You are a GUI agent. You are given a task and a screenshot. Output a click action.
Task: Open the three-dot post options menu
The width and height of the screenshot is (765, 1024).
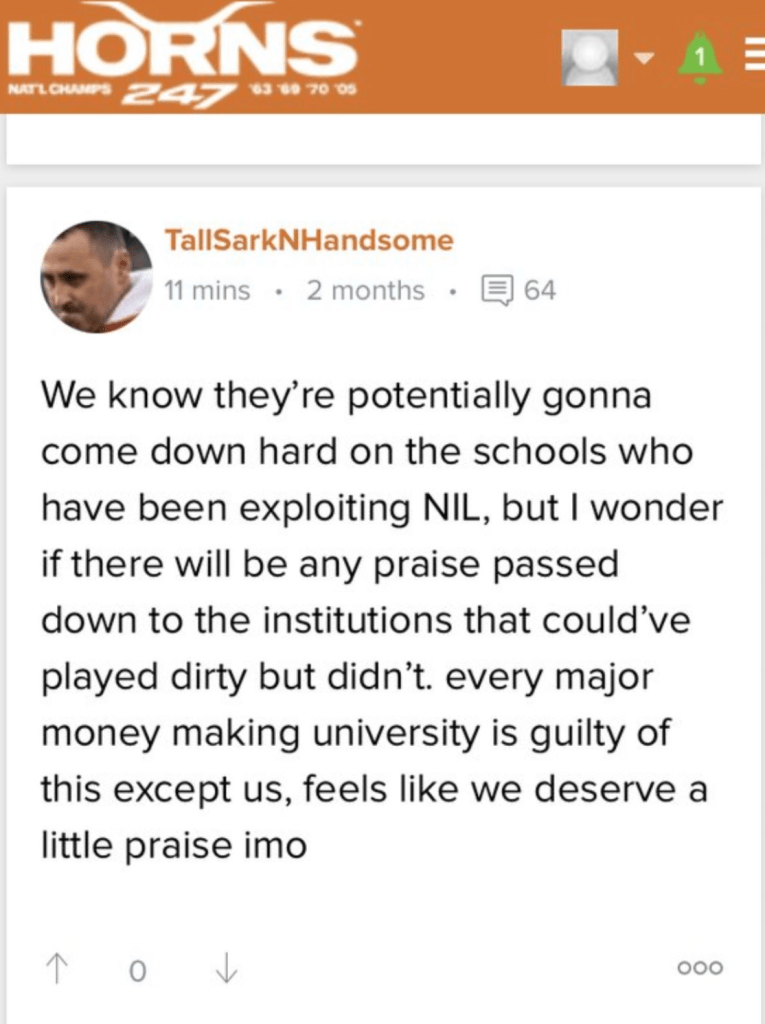coord(700,968)
